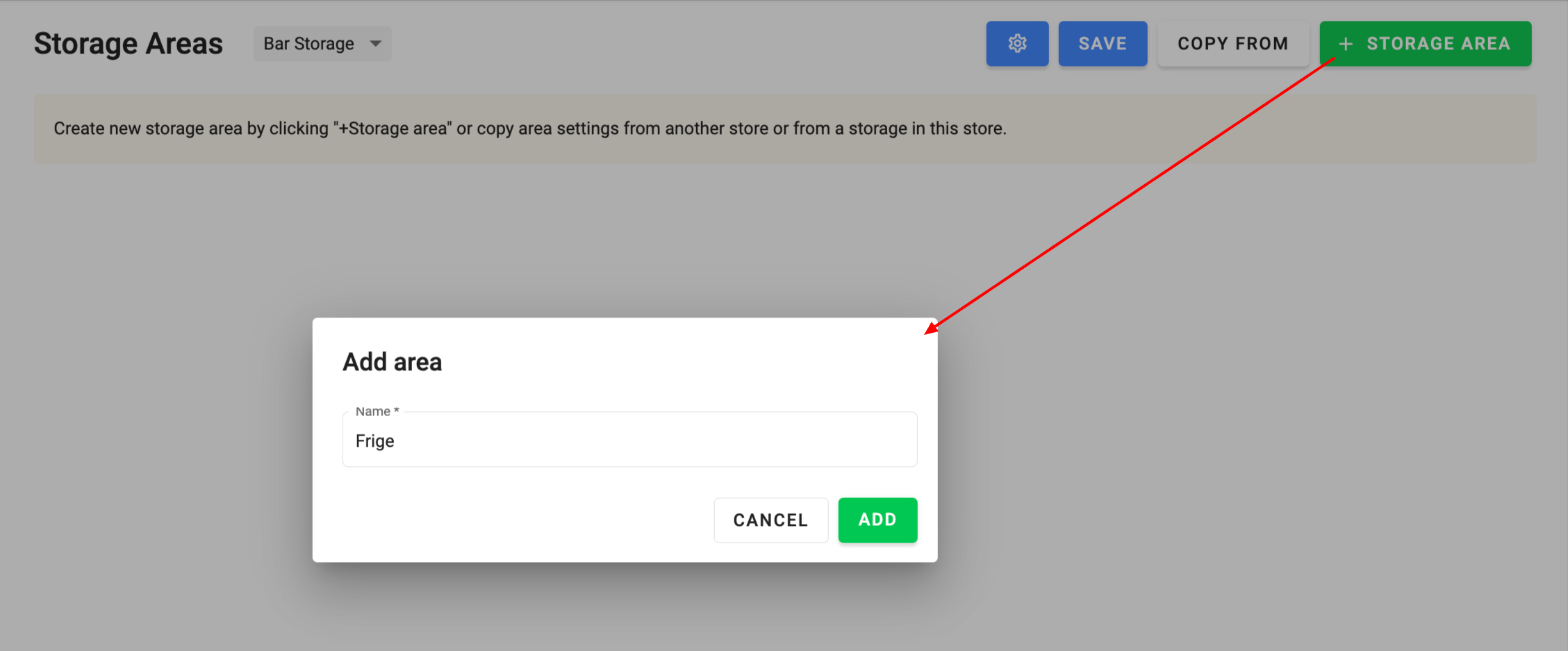Viewport: 1568px width, 651px height.
Task: Select the Bar Storage store selector
Action: point(309,44)
